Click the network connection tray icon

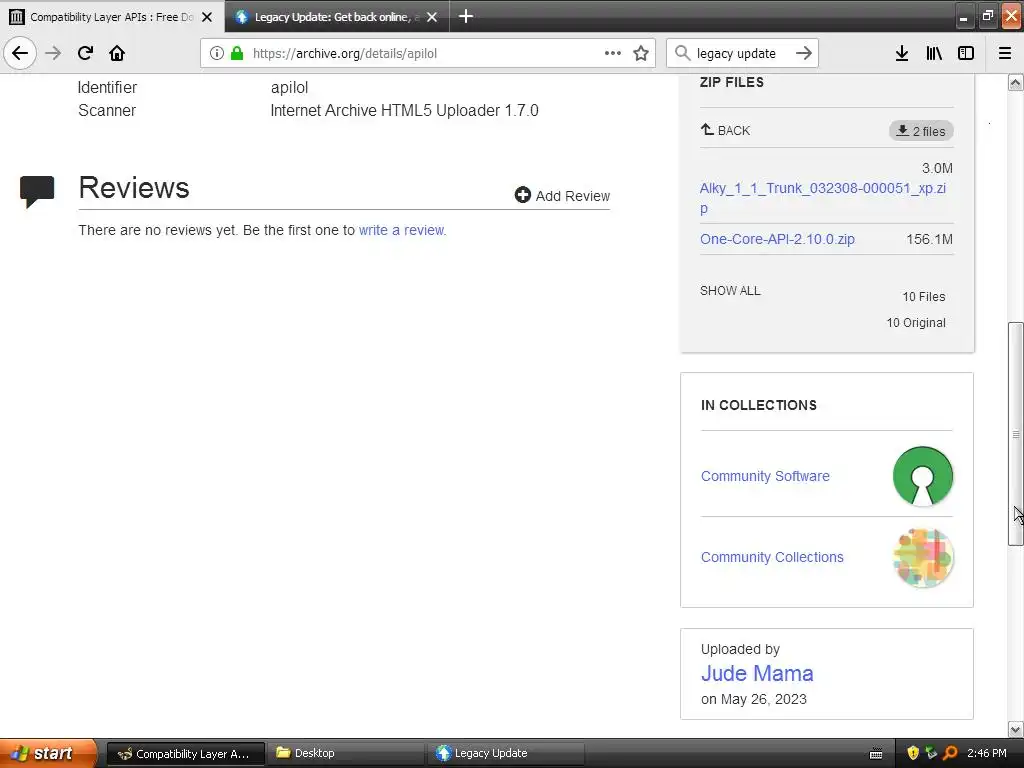click(x=931, y=753)
